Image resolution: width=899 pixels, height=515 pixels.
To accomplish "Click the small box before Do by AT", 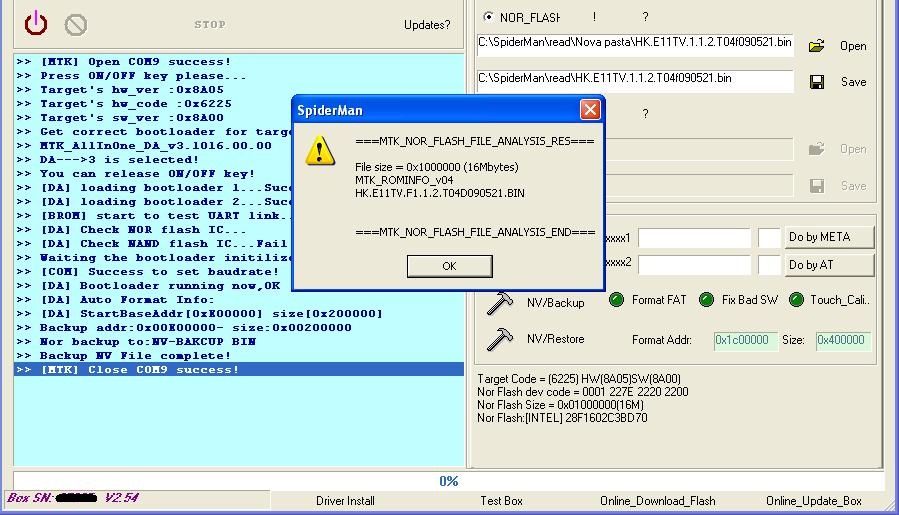I will (769, 265).
